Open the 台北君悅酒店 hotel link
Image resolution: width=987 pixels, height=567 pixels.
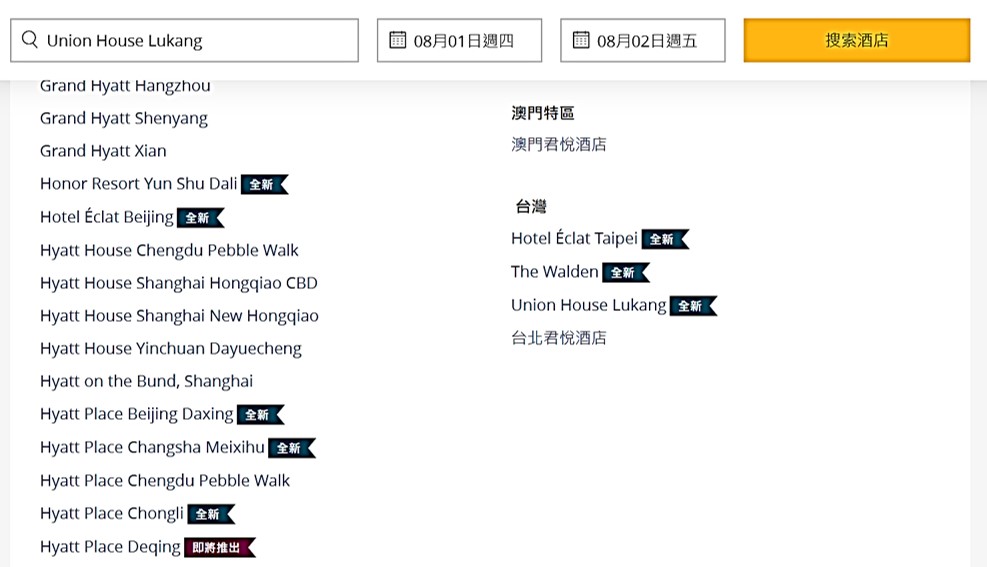(x=559, y=338)
